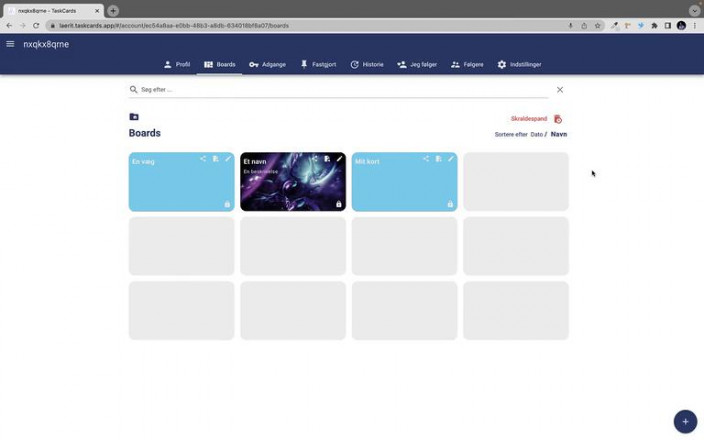Click in the 'Søg efter' search field

[x=340, y=90]
